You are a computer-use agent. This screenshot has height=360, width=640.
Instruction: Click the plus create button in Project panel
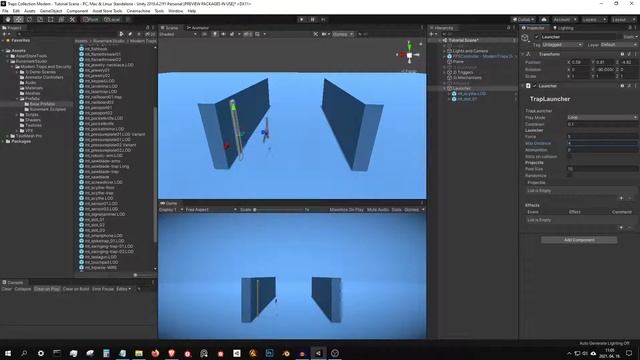(4, 34)
